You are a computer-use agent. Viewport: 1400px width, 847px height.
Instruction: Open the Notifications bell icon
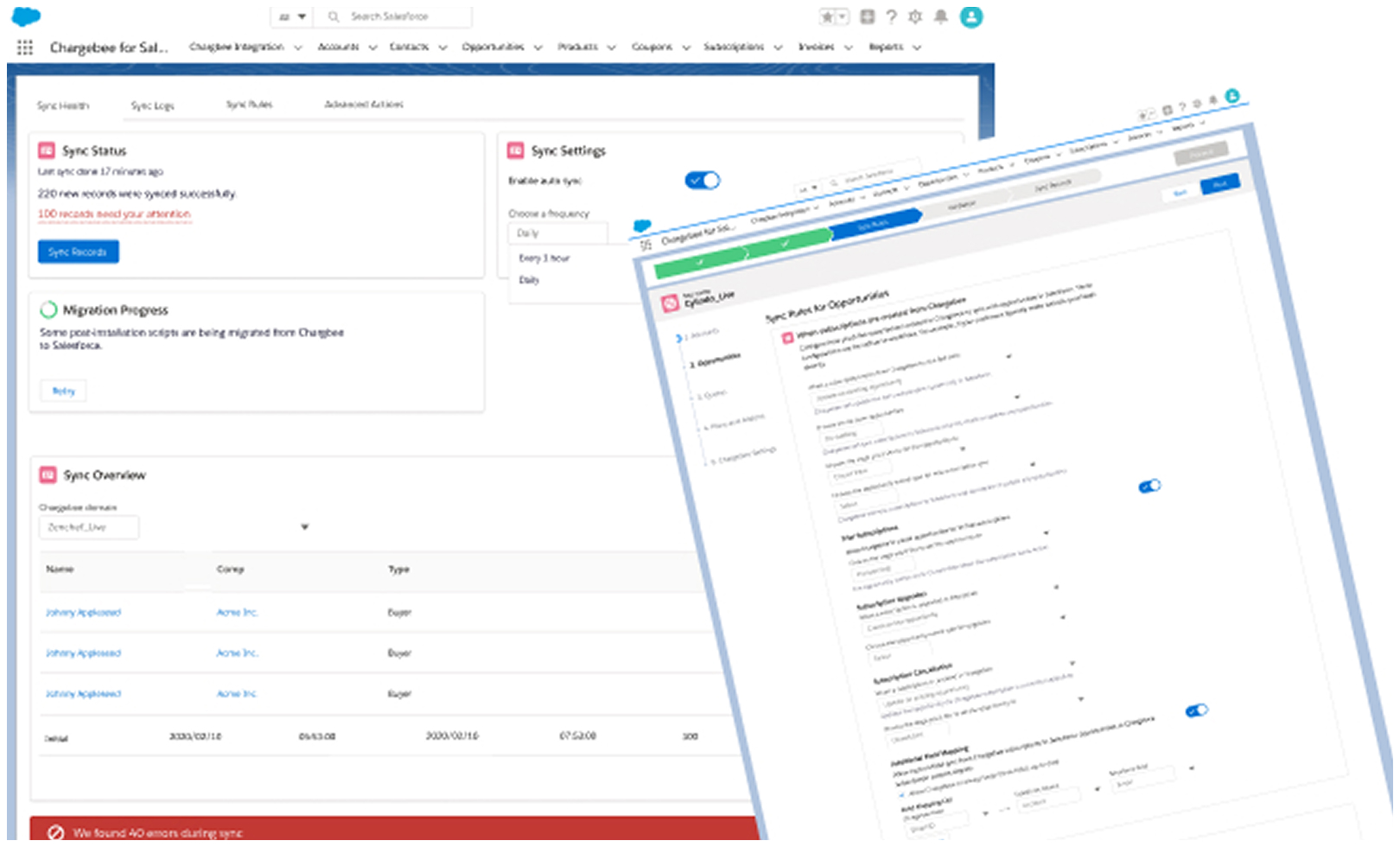(941, 16)
